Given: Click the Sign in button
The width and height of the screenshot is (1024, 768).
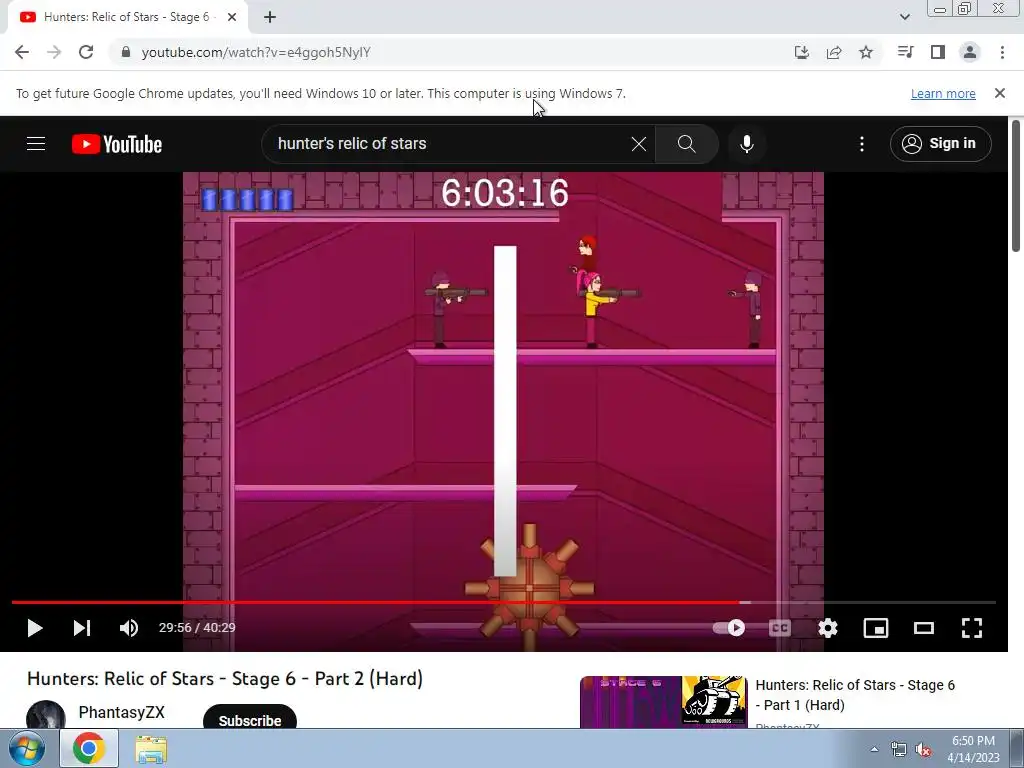Looking at the screenshot, I should [x=940, y=144].
